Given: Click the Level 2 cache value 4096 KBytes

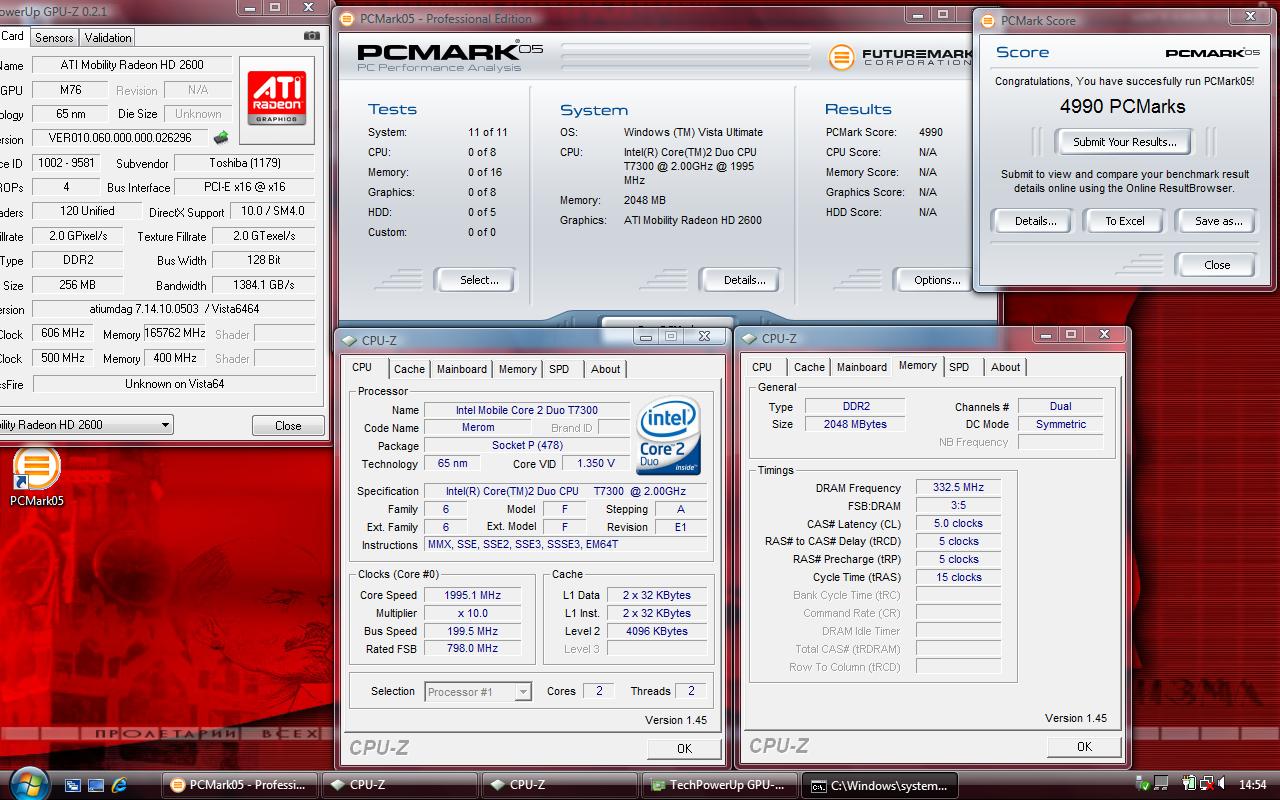Looking at the screenshot, I should coord(655,631).
